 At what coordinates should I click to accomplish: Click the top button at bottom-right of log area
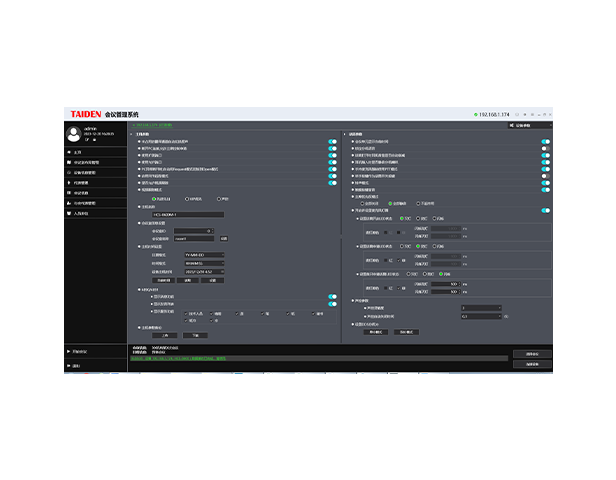(x=532, y=354)
